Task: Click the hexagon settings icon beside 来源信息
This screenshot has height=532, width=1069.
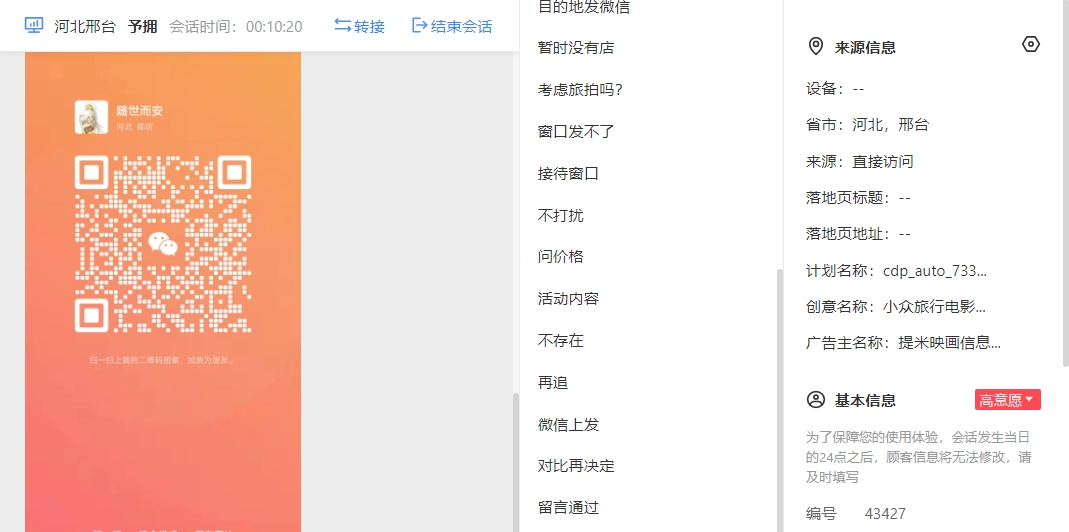Action: [x=1031, y=45]
